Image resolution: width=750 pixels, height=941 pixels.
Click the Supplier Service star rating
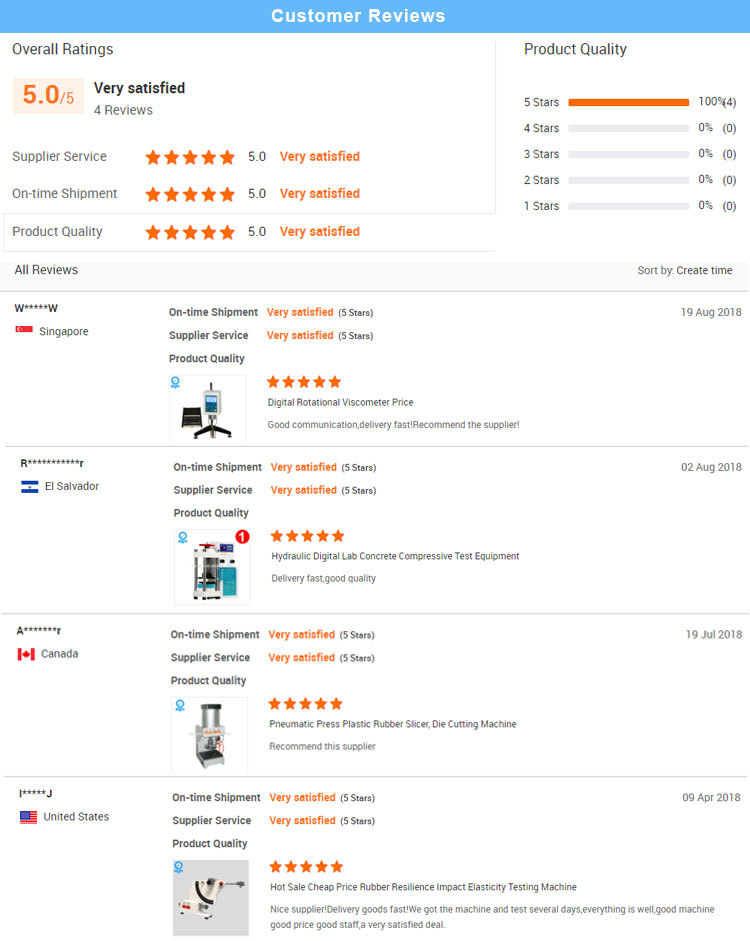(190, 157)
